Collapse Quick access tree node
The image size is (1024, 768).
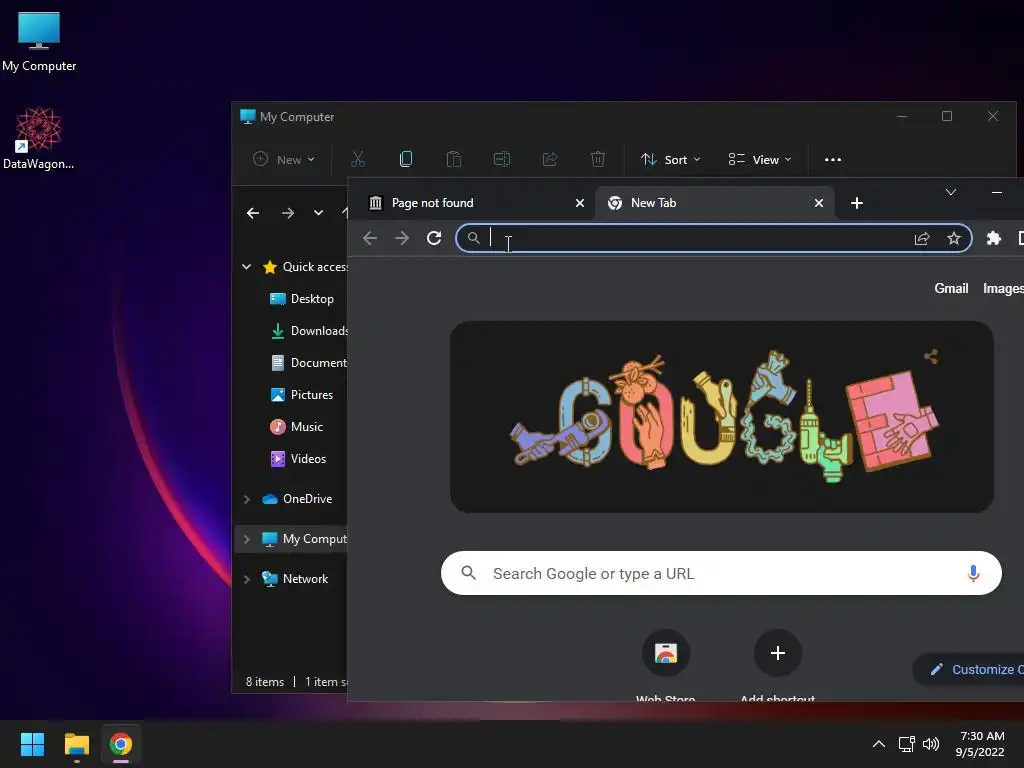click(x=246, y=266)
